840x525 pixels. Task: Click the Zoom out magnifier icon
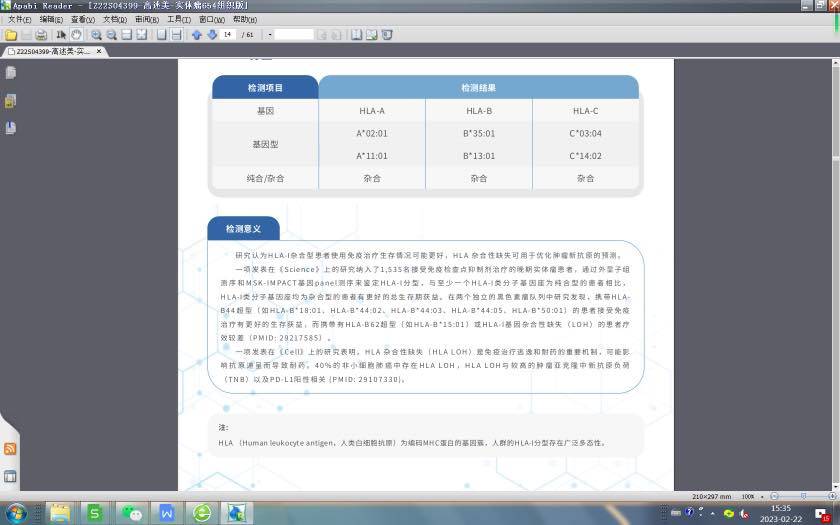click(111, 35)
